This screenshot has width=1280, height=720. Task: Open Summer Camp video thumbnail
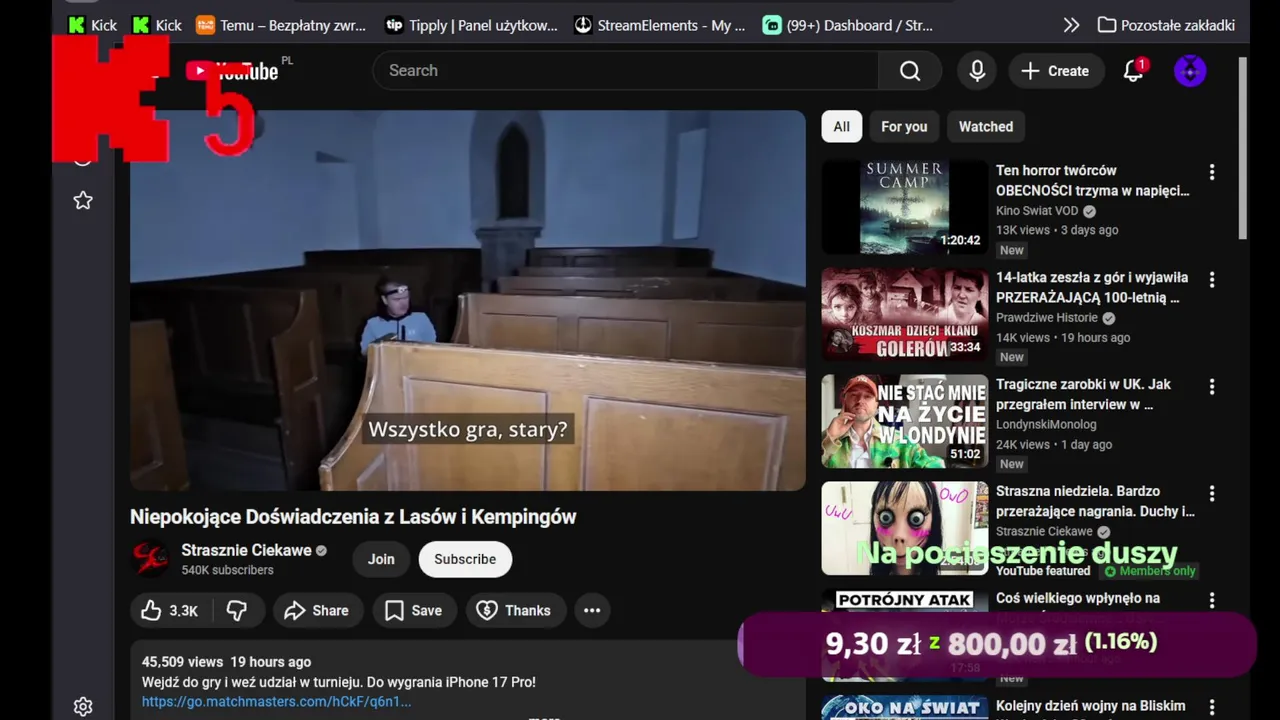(x=905, y=207)
